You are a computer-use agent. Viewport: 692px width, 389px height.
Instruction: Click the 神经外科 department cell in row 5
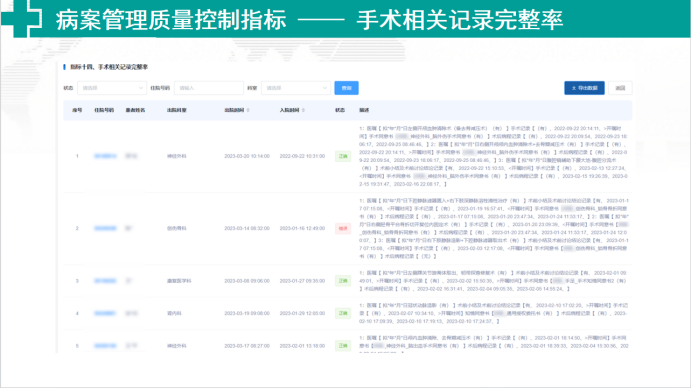(x=177, y=346)
